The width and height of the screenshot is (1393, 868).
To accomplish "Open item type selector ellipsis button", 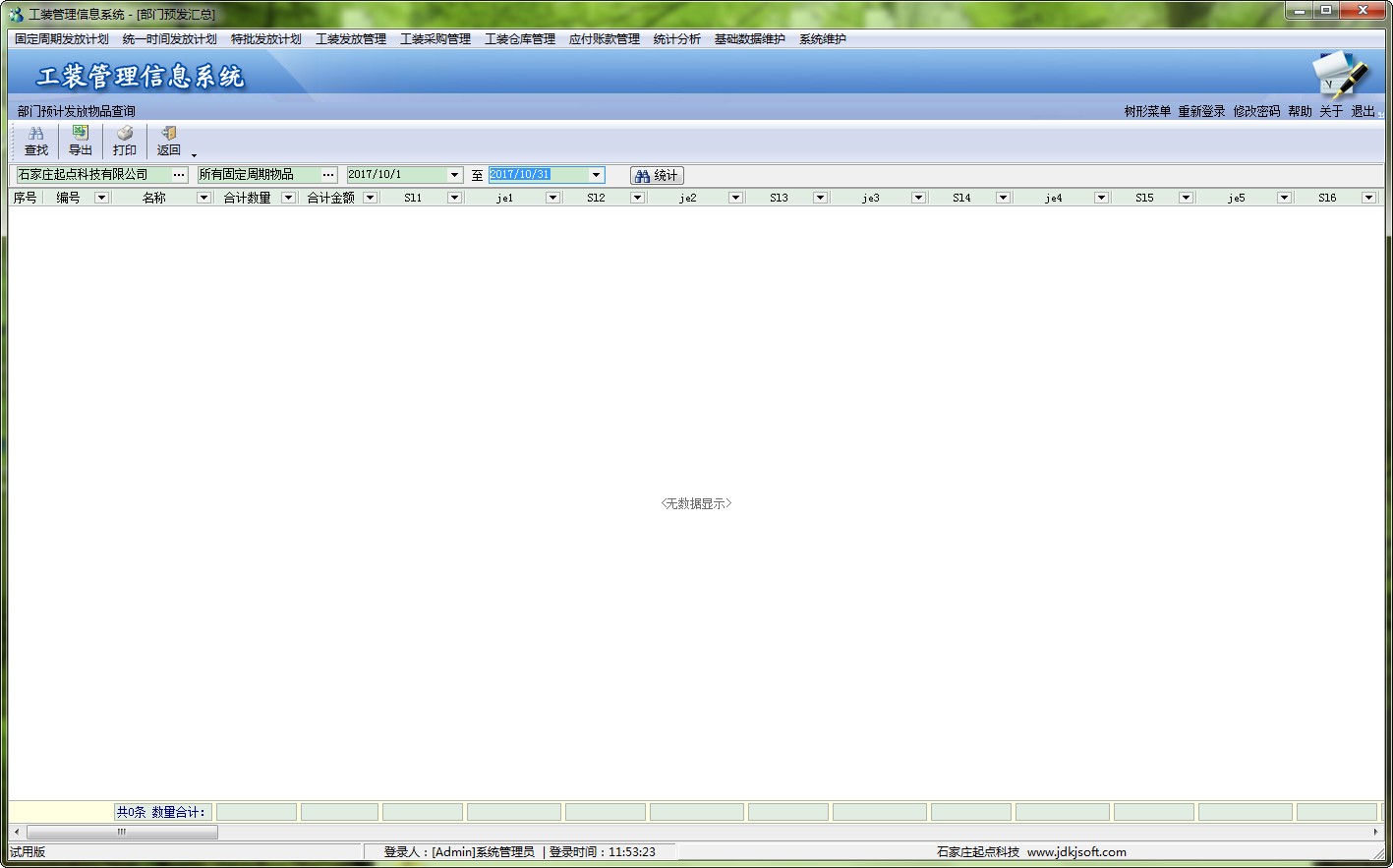I will point(328,175).
